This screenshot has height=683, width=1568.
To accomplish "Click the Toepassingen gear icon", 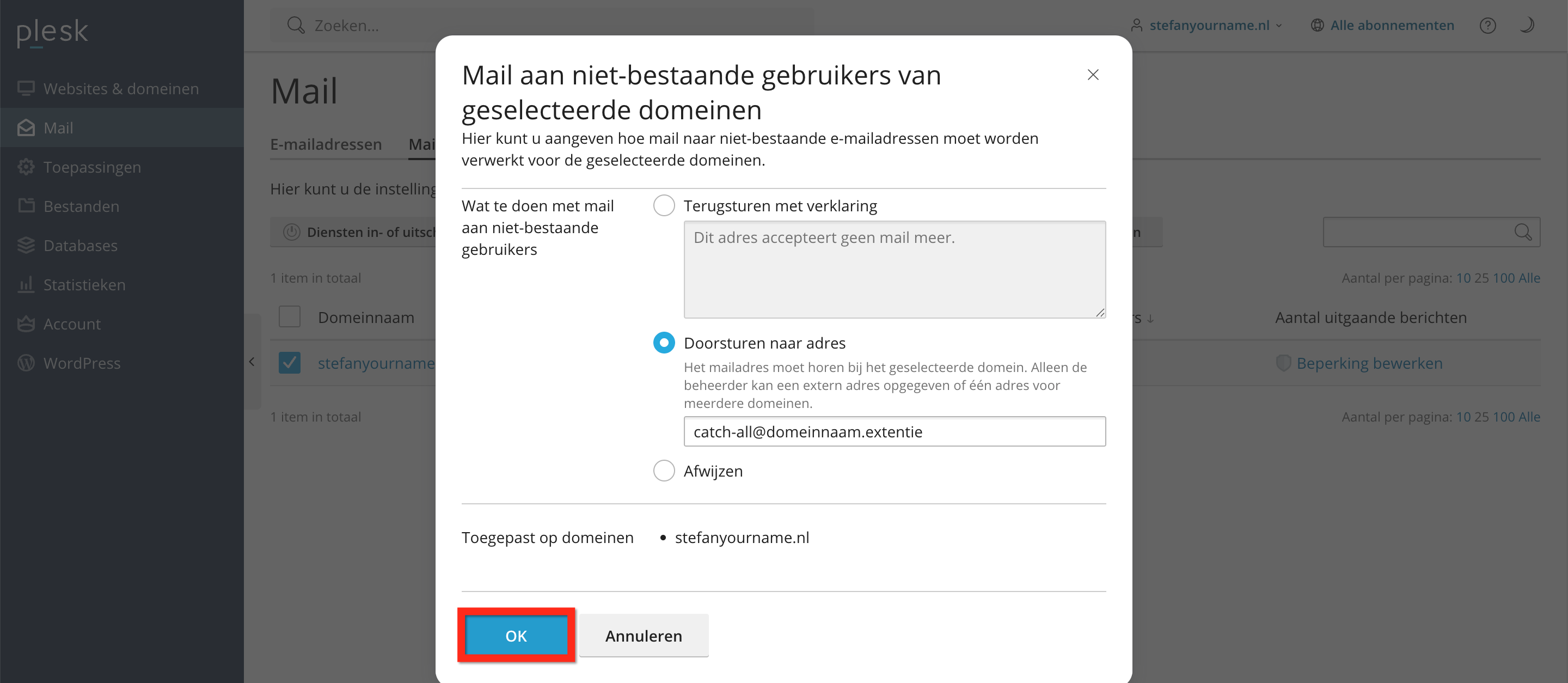I will point(26,167).
